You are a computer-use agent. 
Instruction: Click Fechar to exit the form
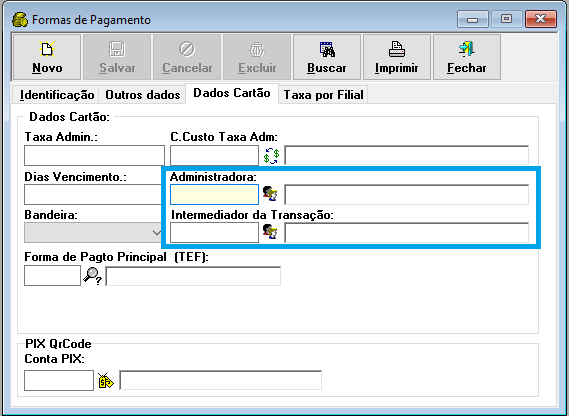pyautogui.click(x=467, y=57)
